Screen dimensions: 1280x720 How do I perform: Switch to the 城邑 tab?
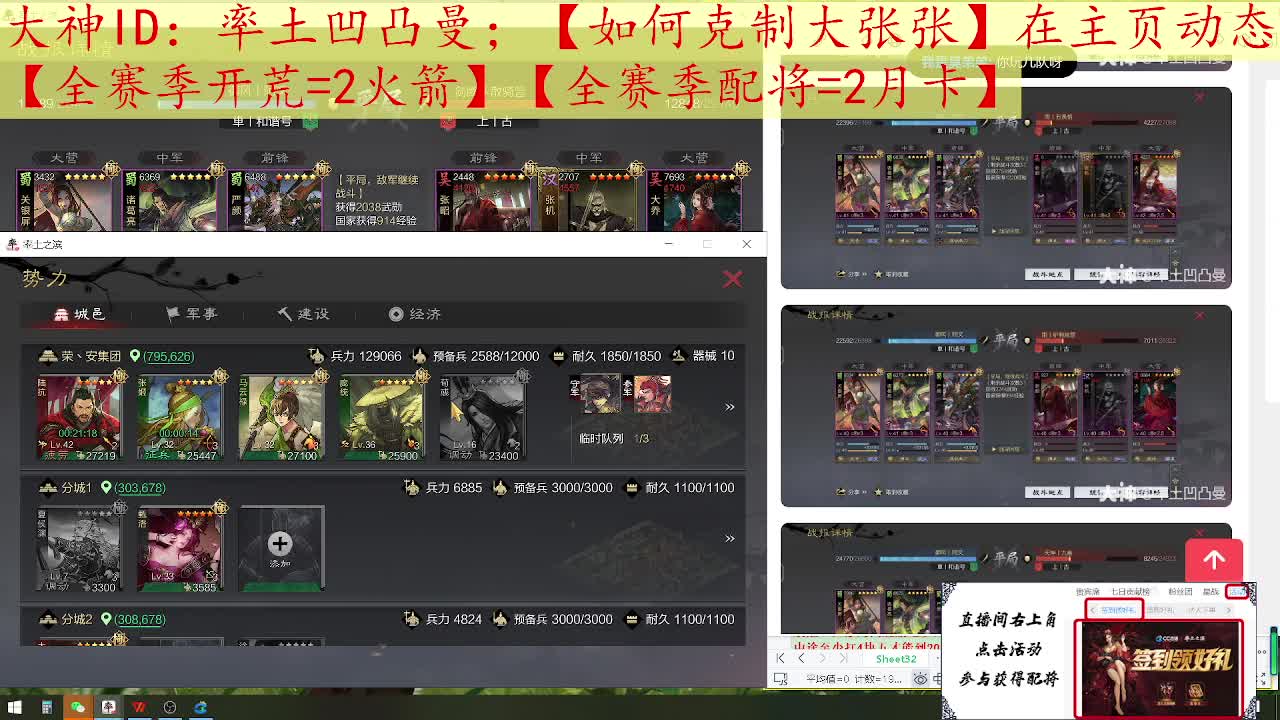[79, 314]
